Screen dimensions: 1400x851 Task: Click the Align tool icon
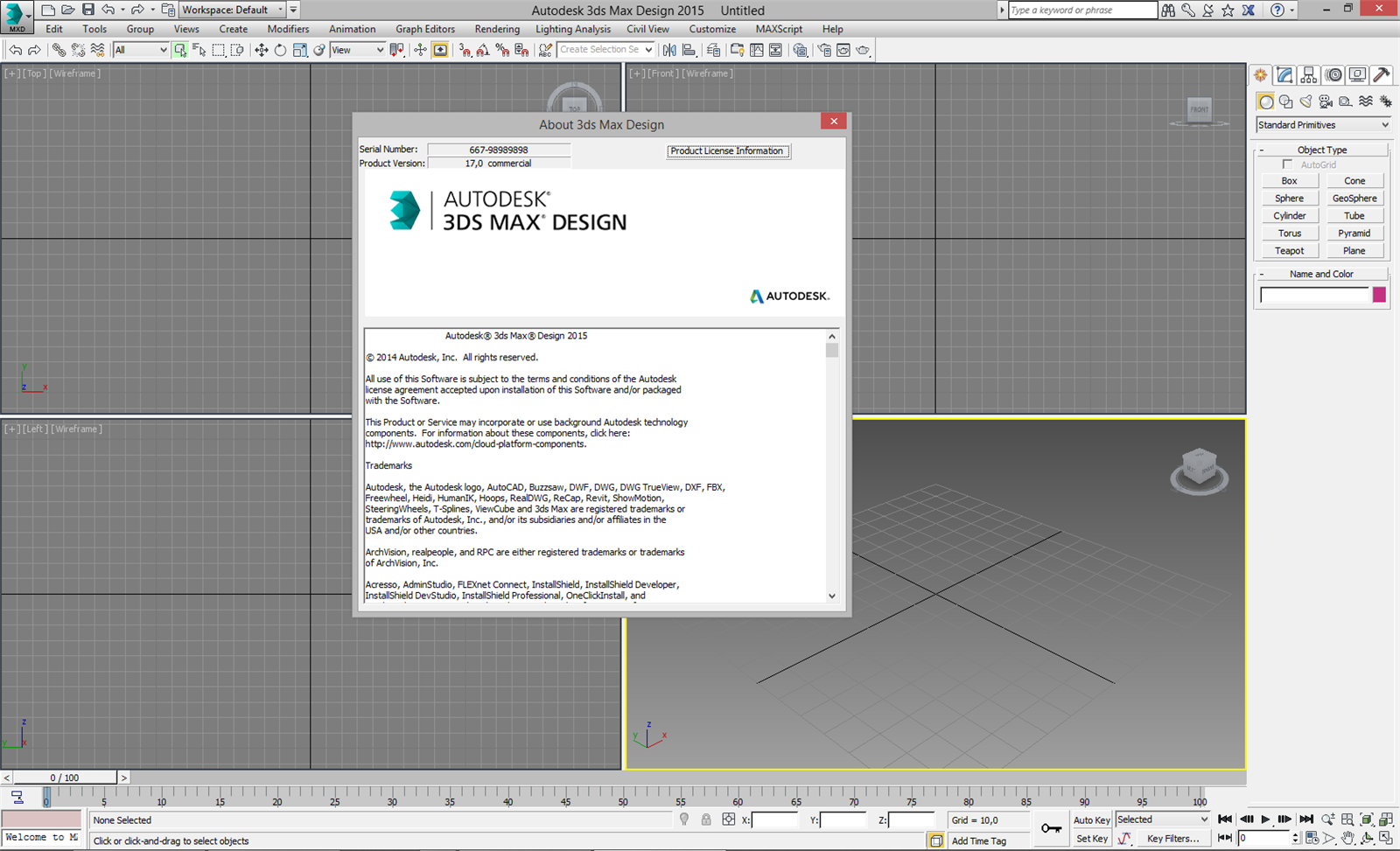click(x=689, y=50)
